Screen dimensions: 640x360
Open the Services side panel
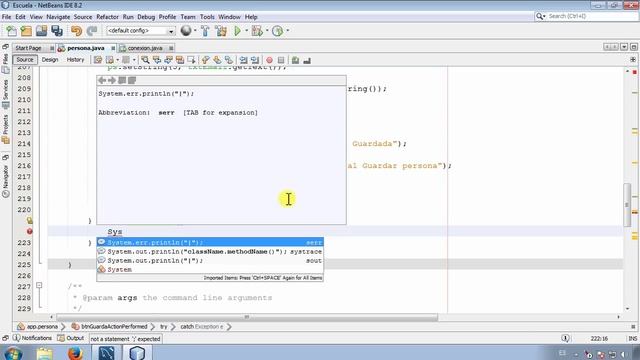5,94
